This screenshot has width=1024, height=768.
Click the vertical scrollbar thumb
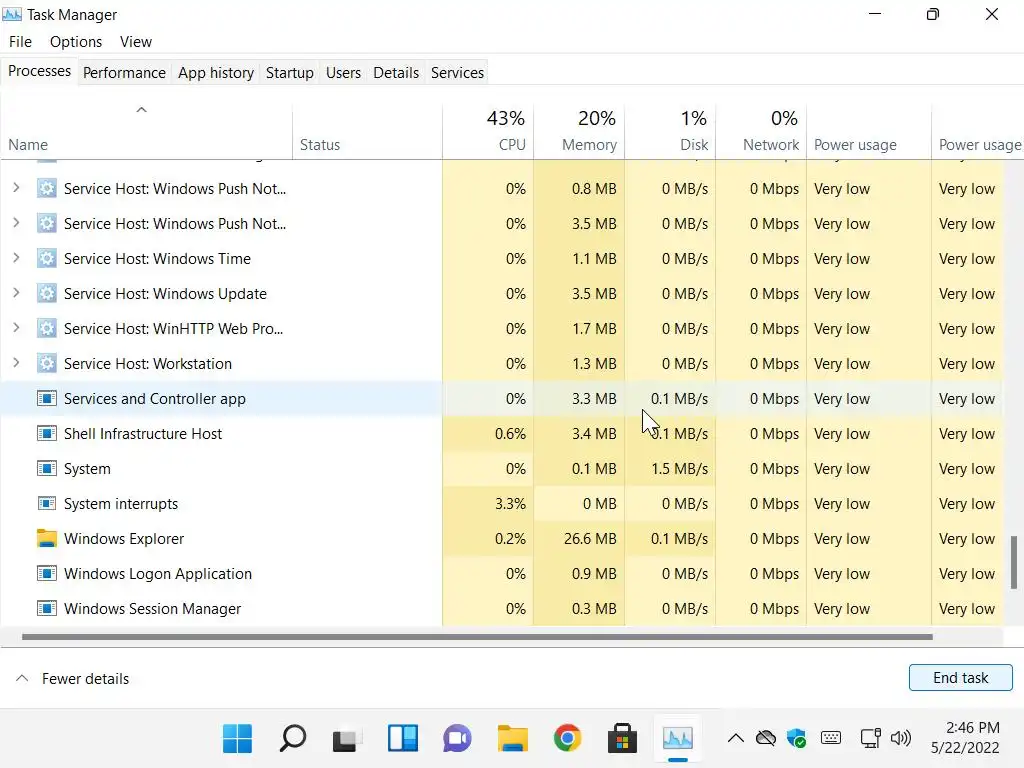pyautogui.click(x=1014, y=562)
